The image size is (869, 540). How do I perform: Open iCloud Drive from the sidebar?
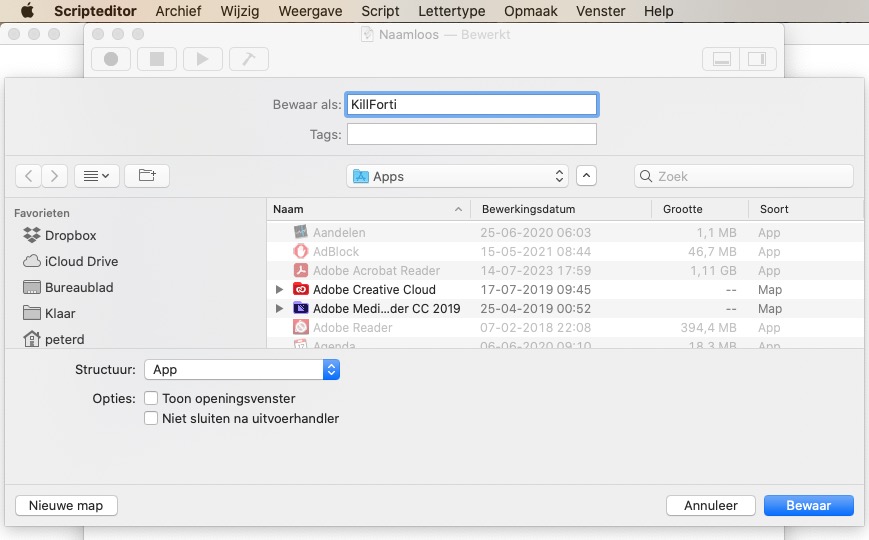pyautogui.click(x=81, y=262)
